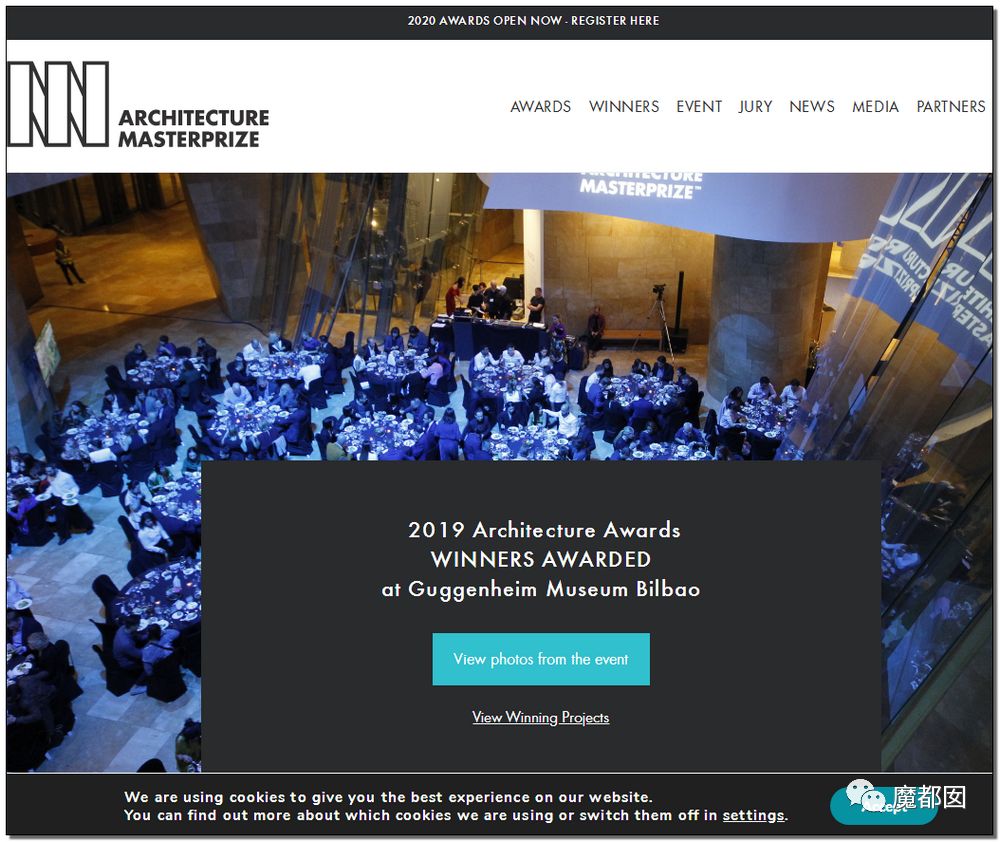This screenshot has width=1000, height=842.
Task: Click the 2019 Architecture Awards heading
Action: pyautogui.click(x=544, y=530)
